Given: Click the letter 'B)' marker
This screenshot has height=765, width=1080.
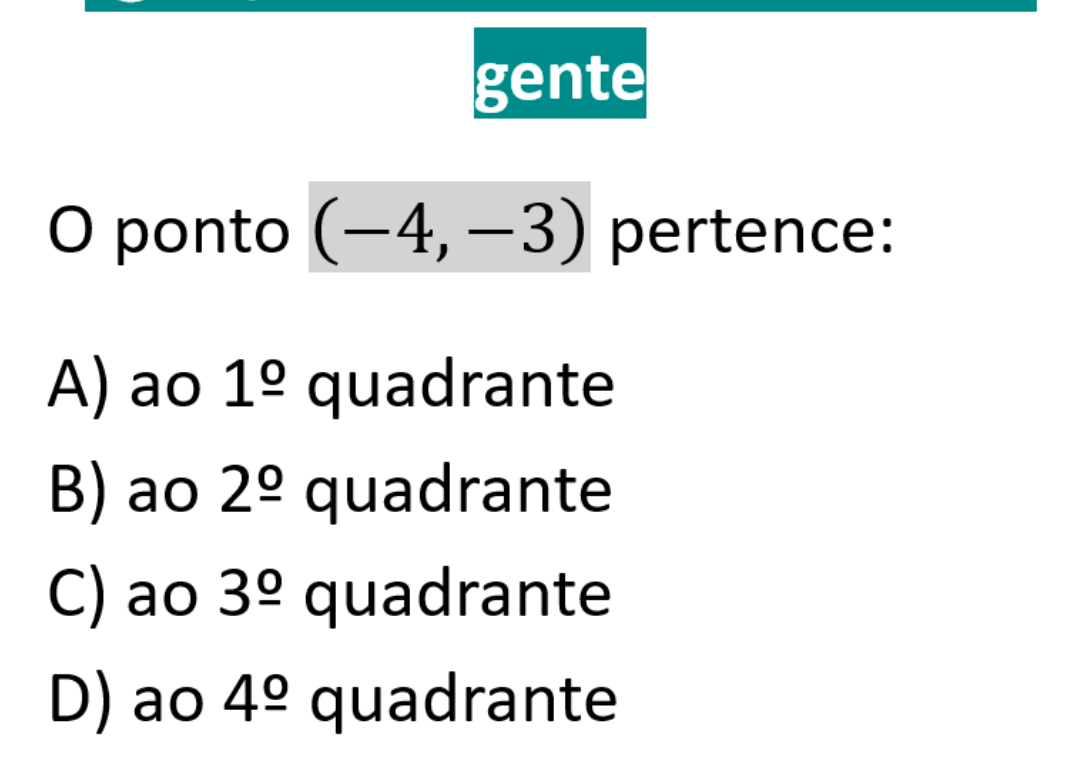Looking at the screenshot, I should 77,491.
